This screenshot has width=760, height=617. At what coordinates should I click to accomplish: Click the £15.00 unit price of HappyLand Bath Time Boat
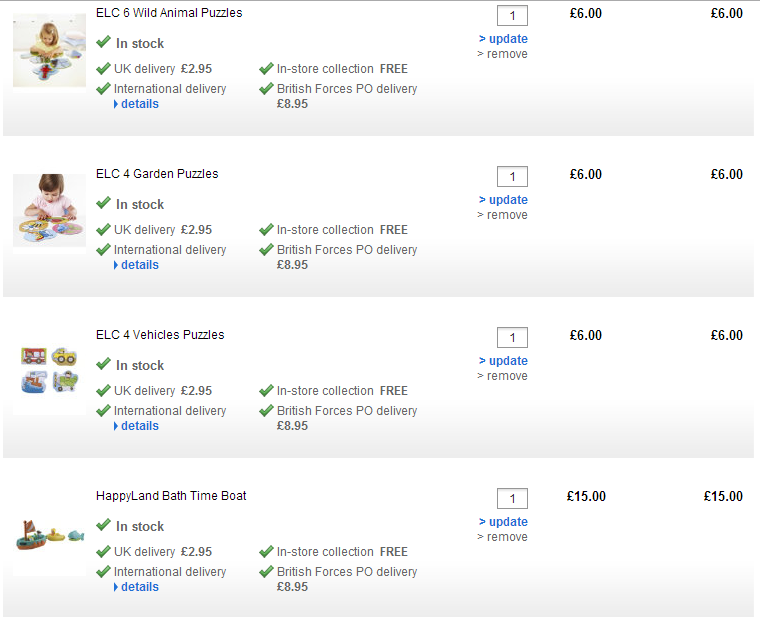[586, 496]
